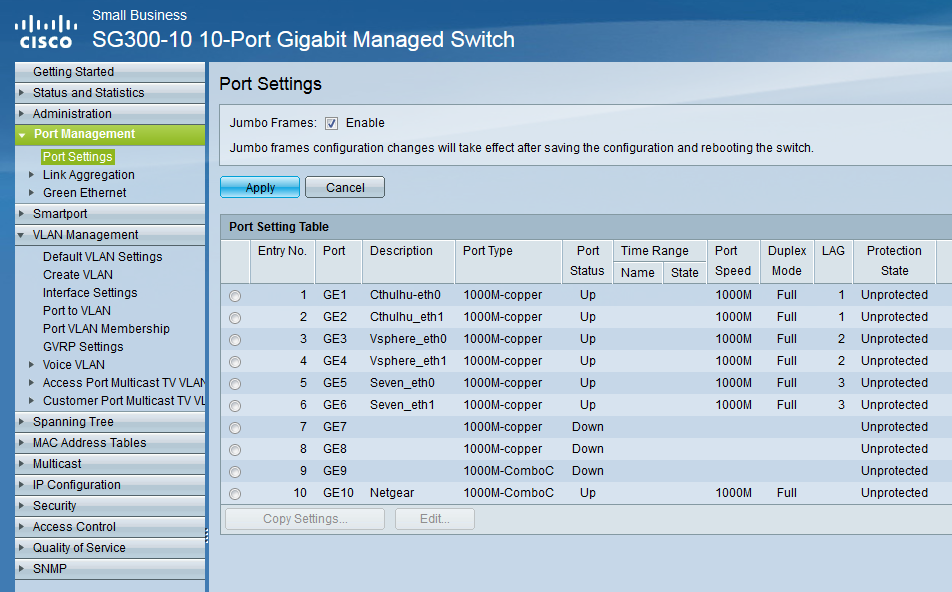Click the Port Speed column header
The image size is (952, 592).
[733, 261]
